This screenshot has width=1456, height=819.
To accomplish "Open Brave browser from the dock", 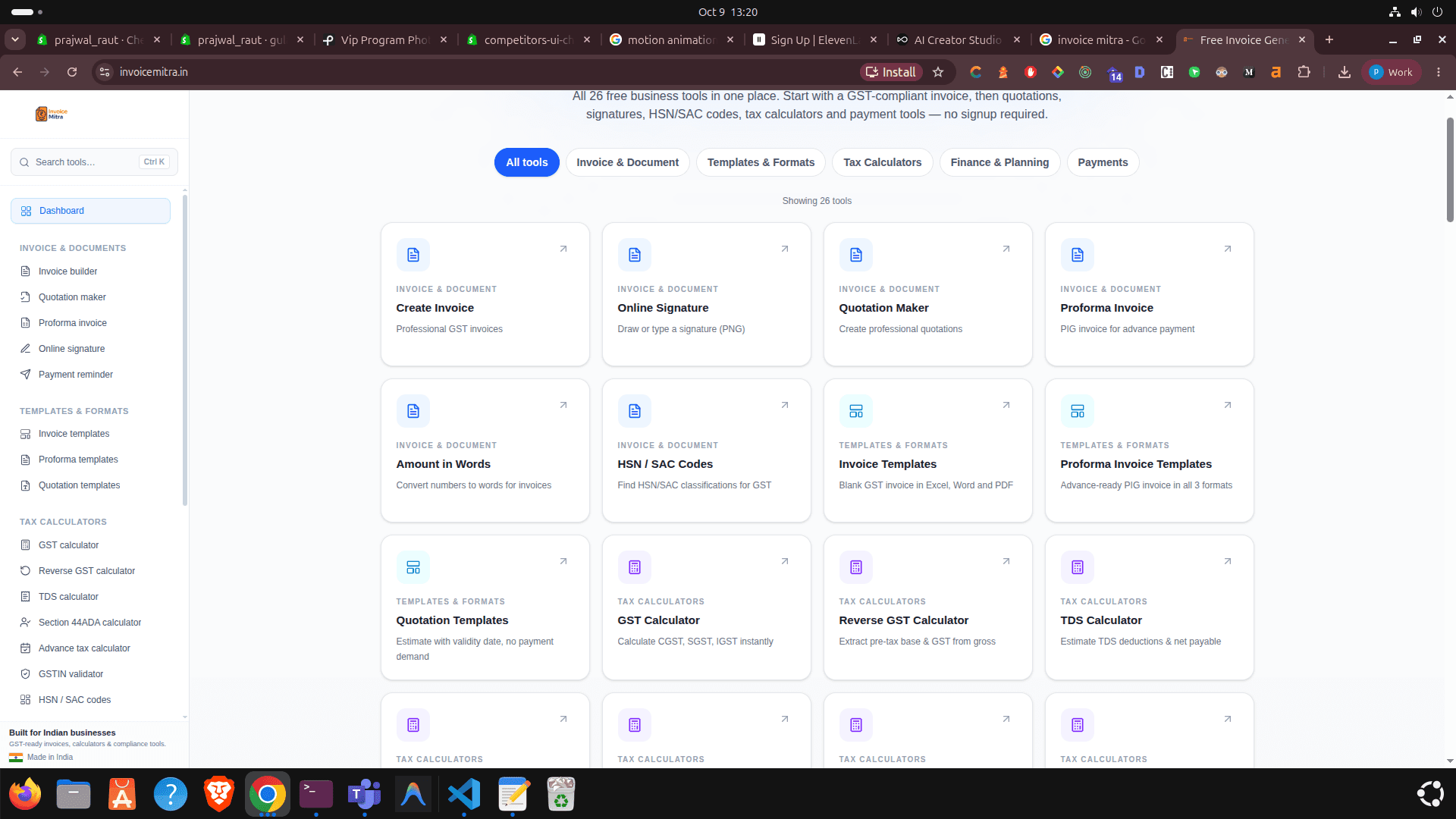I will tap(219, 794).
